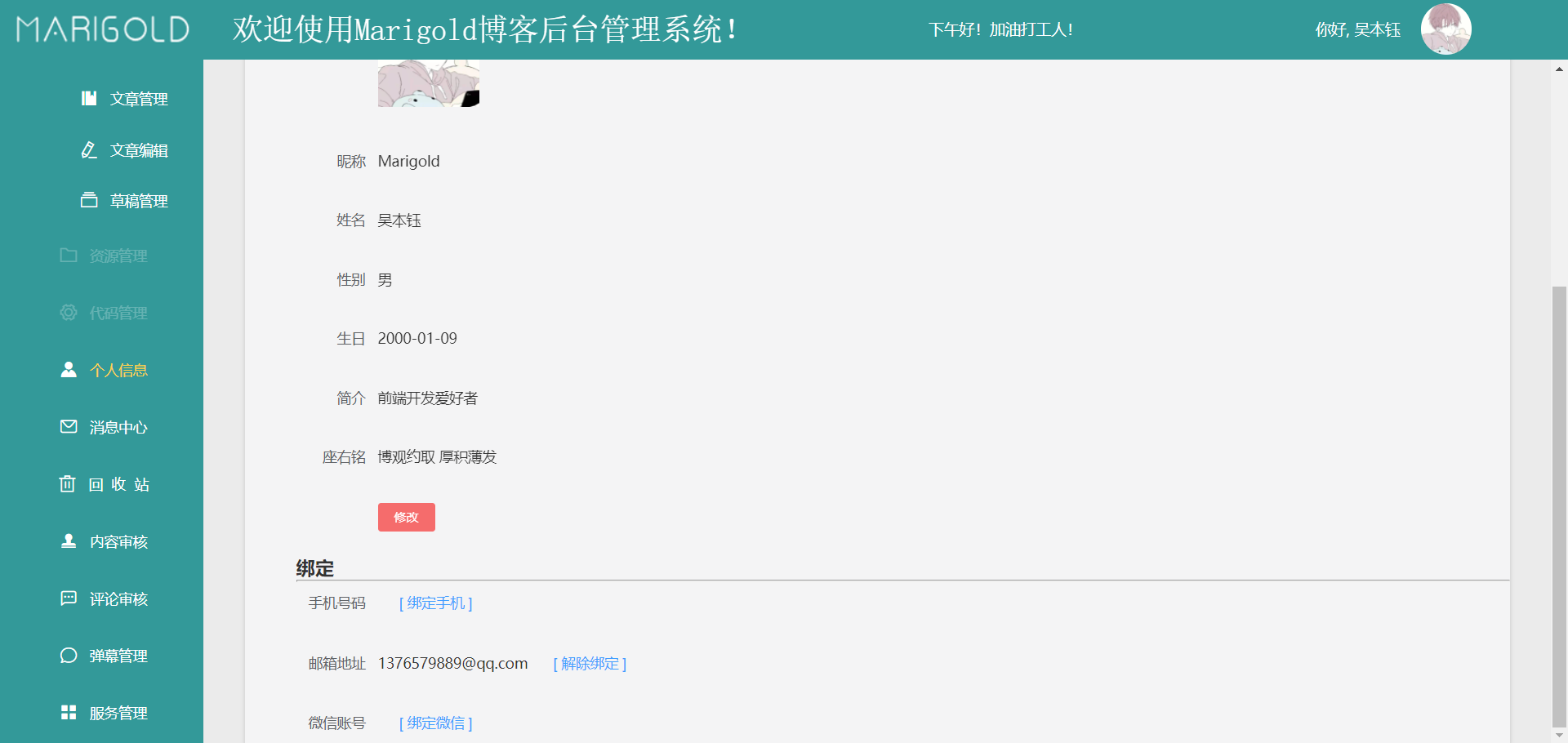The height and width of the screenshot is (743, 1568).
Task: Click the scrollbar down arrow
Action: click(1558, 732)
